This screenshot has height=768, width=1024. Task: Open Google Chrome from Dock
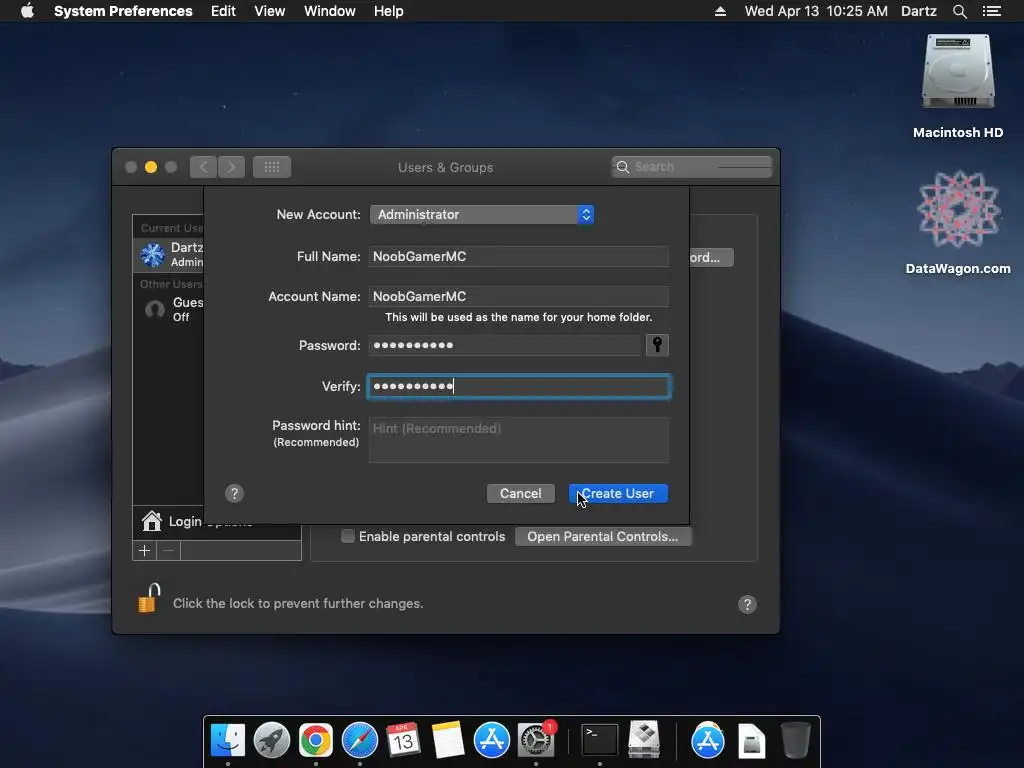pyautogui.click(x=315, y=741)
